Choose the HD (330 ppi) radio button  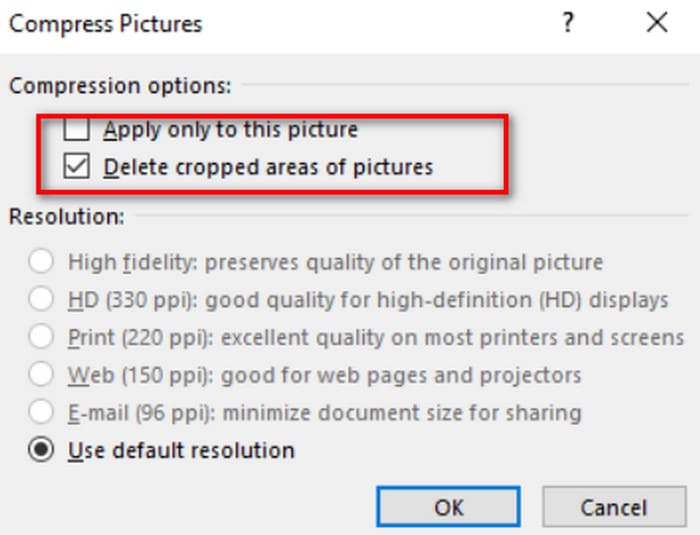pyautogui.click(x=42, y=300)
